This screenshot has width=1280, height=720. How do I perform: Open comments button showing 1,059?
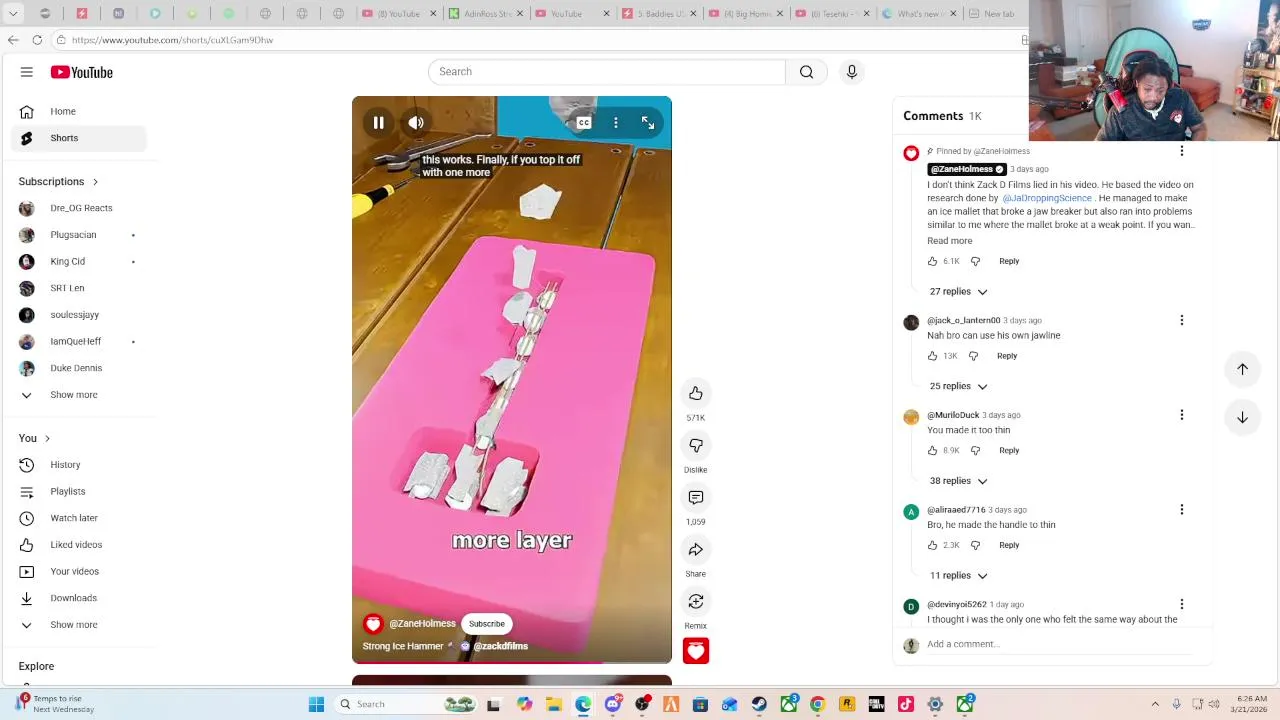(x=696, y=498)
